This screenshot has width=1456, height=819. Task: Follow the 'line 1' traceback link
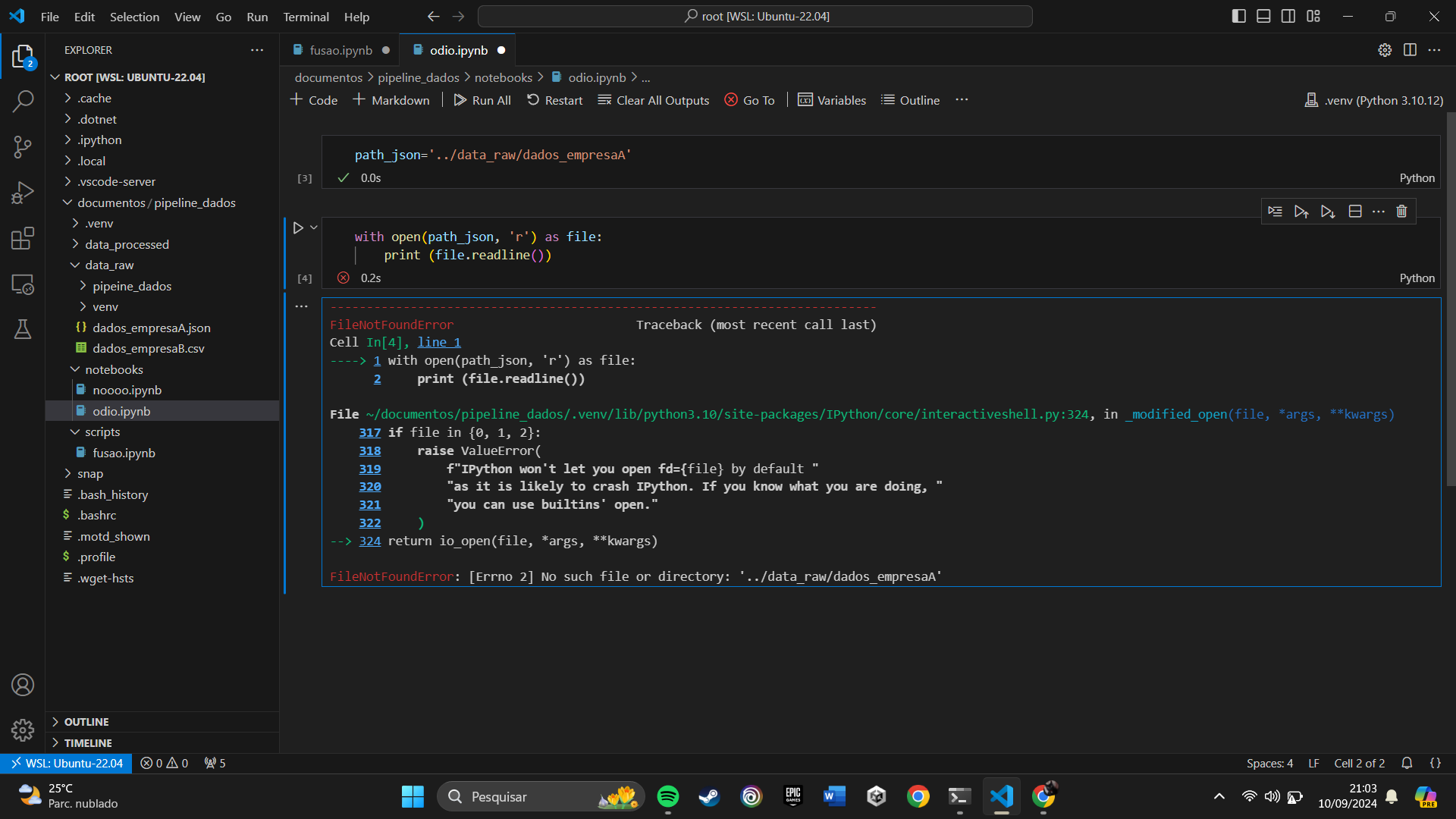439,343
